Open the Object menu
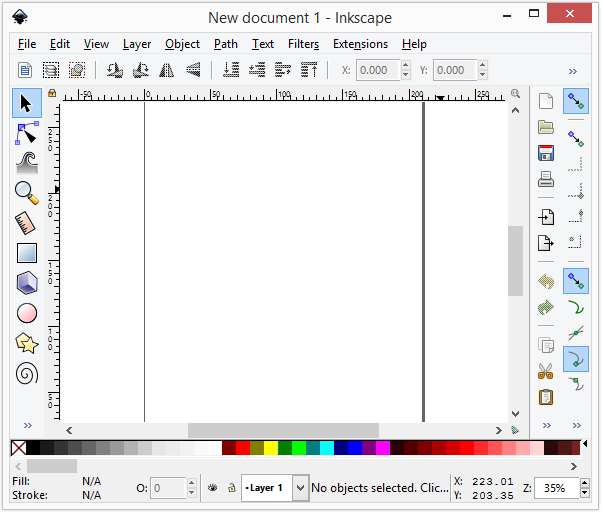The width and height of the screenshot is (604, 512). click(x=182, y=45)
